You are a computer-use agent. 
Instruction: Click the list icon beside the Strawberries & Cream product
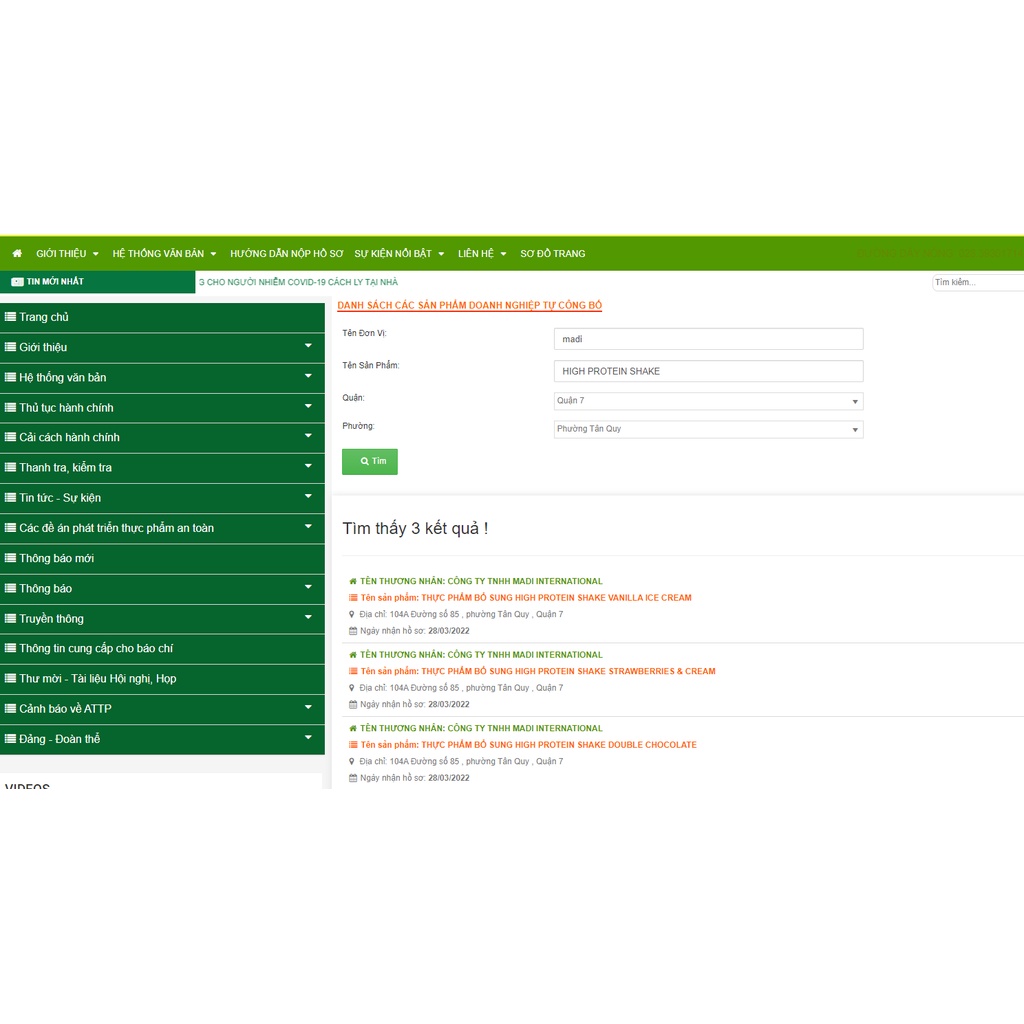(353, 672)
